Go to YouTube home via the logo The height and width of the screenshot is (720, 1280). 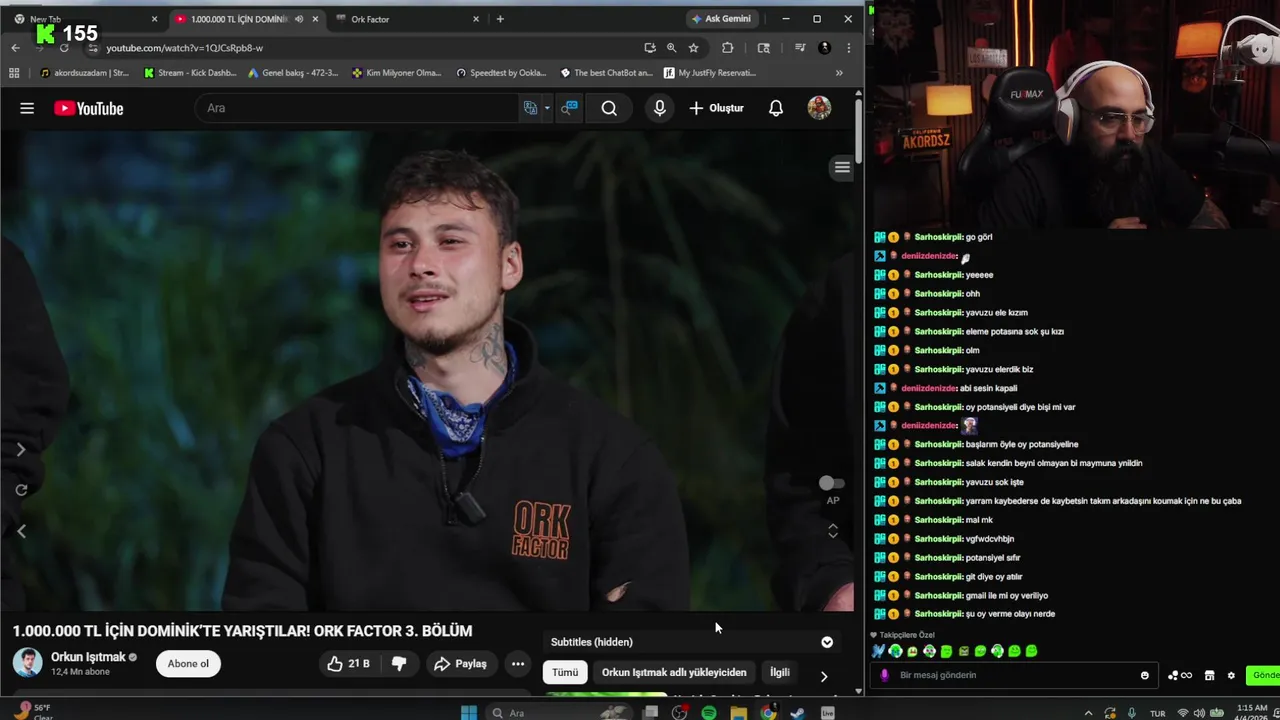point(89,108)
